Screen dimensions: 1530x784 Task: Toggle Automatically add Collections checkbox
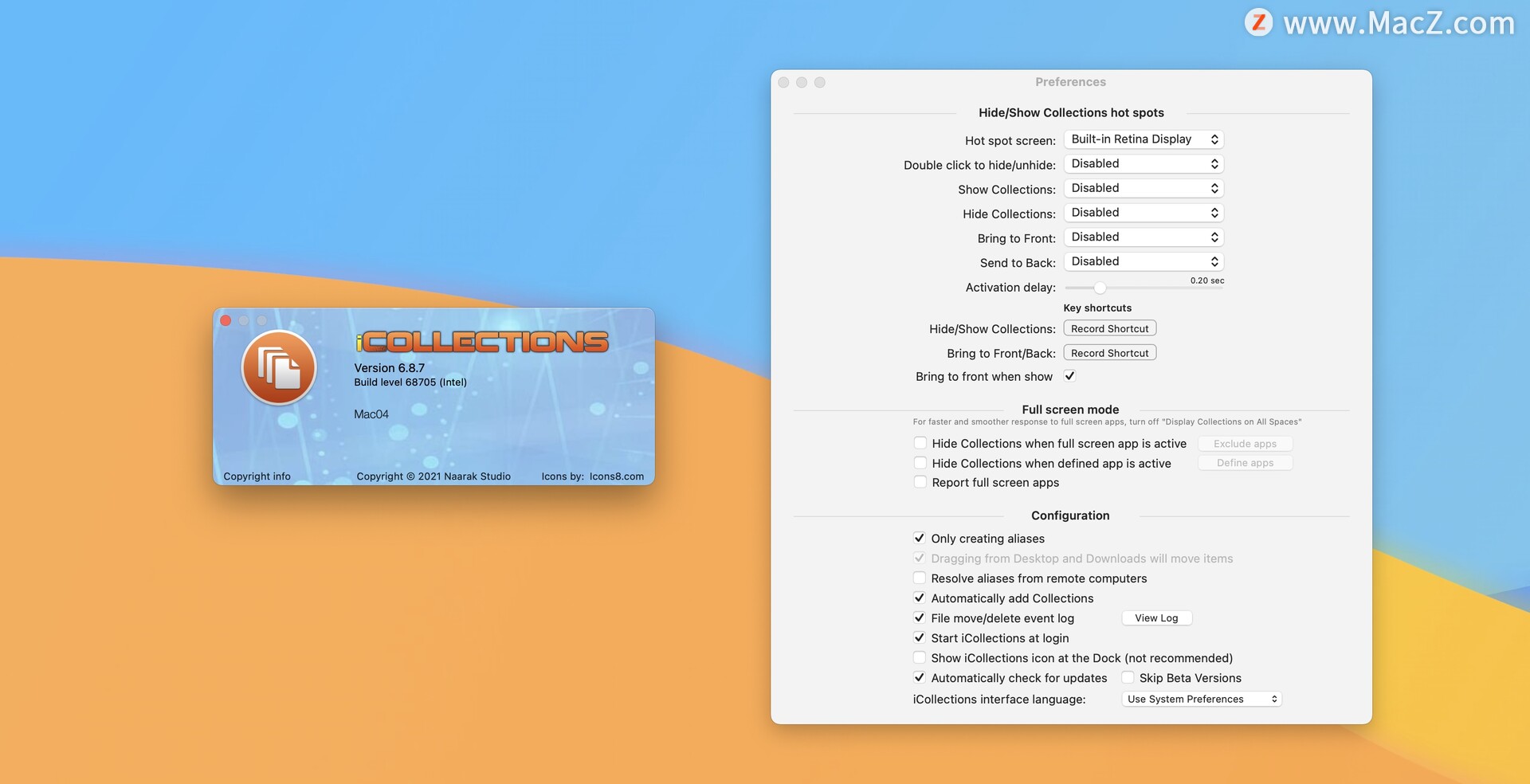(x=920, y=598)
